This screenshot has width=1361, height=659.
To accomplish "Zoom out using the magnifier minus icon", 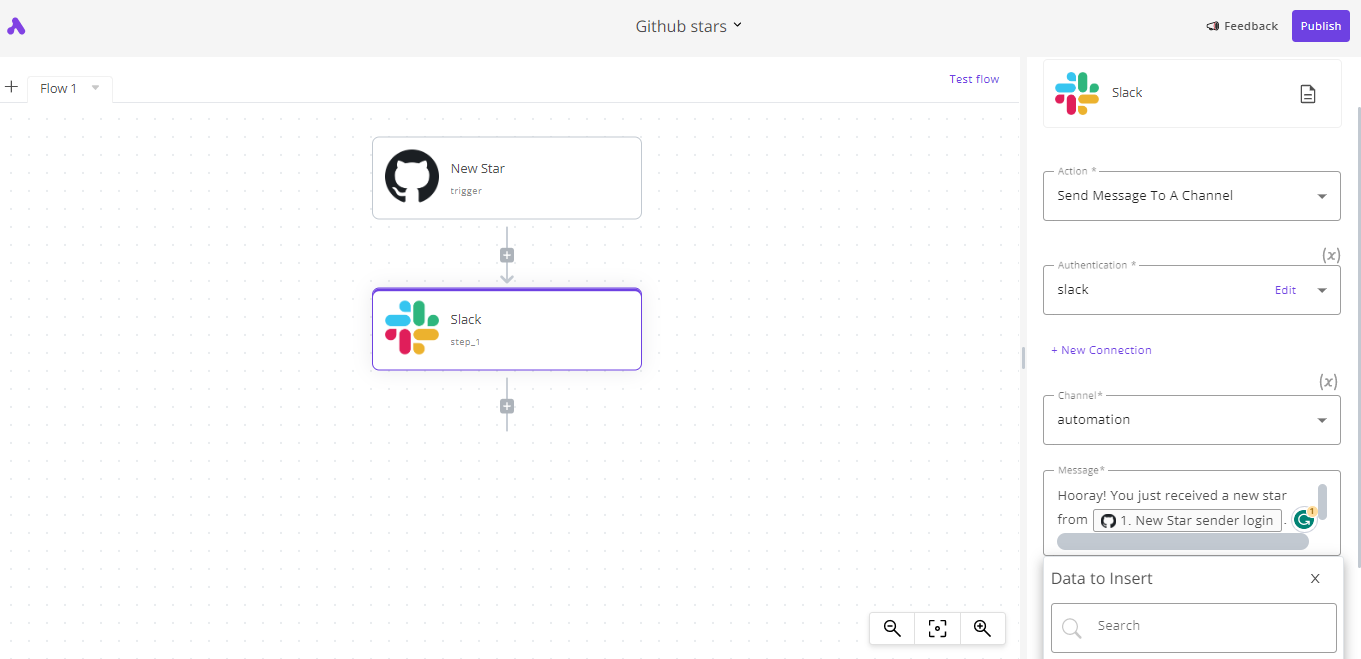I will (890, 628).
